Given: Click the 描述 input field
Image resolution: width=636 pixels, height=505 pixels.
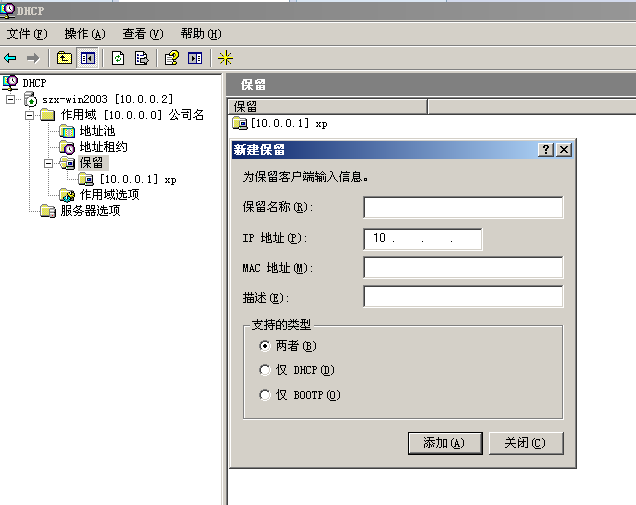Looking at the screenshot, I should [x=463, y=297].
